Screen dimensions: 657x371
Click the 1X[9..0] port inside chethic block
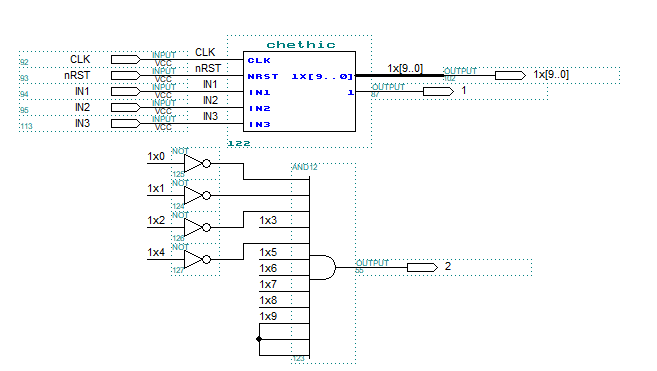point(322,76)
